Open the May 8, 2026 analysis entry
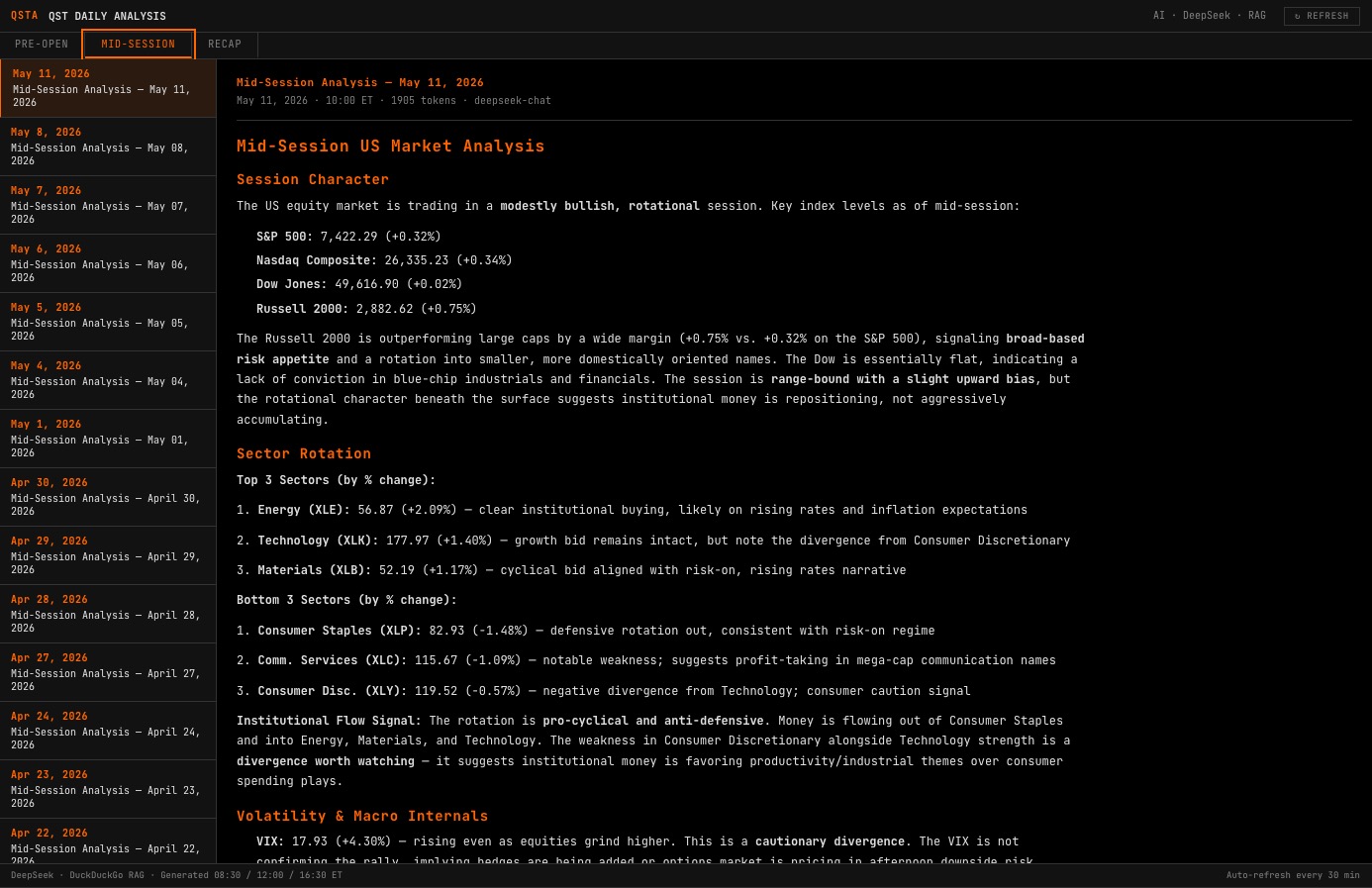This screenshot has height=888, width=1372. 108,147
